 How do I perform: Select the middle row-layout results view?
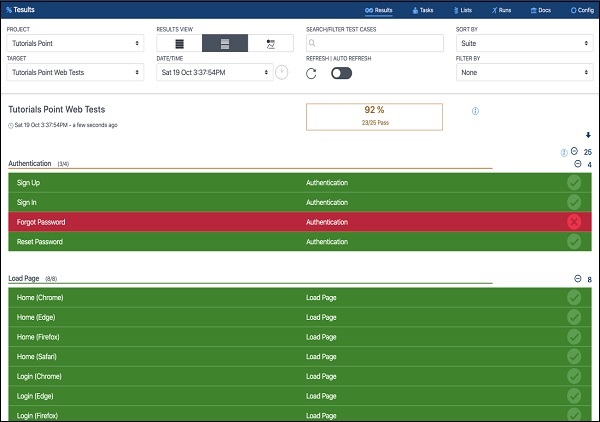click(225, 44)
